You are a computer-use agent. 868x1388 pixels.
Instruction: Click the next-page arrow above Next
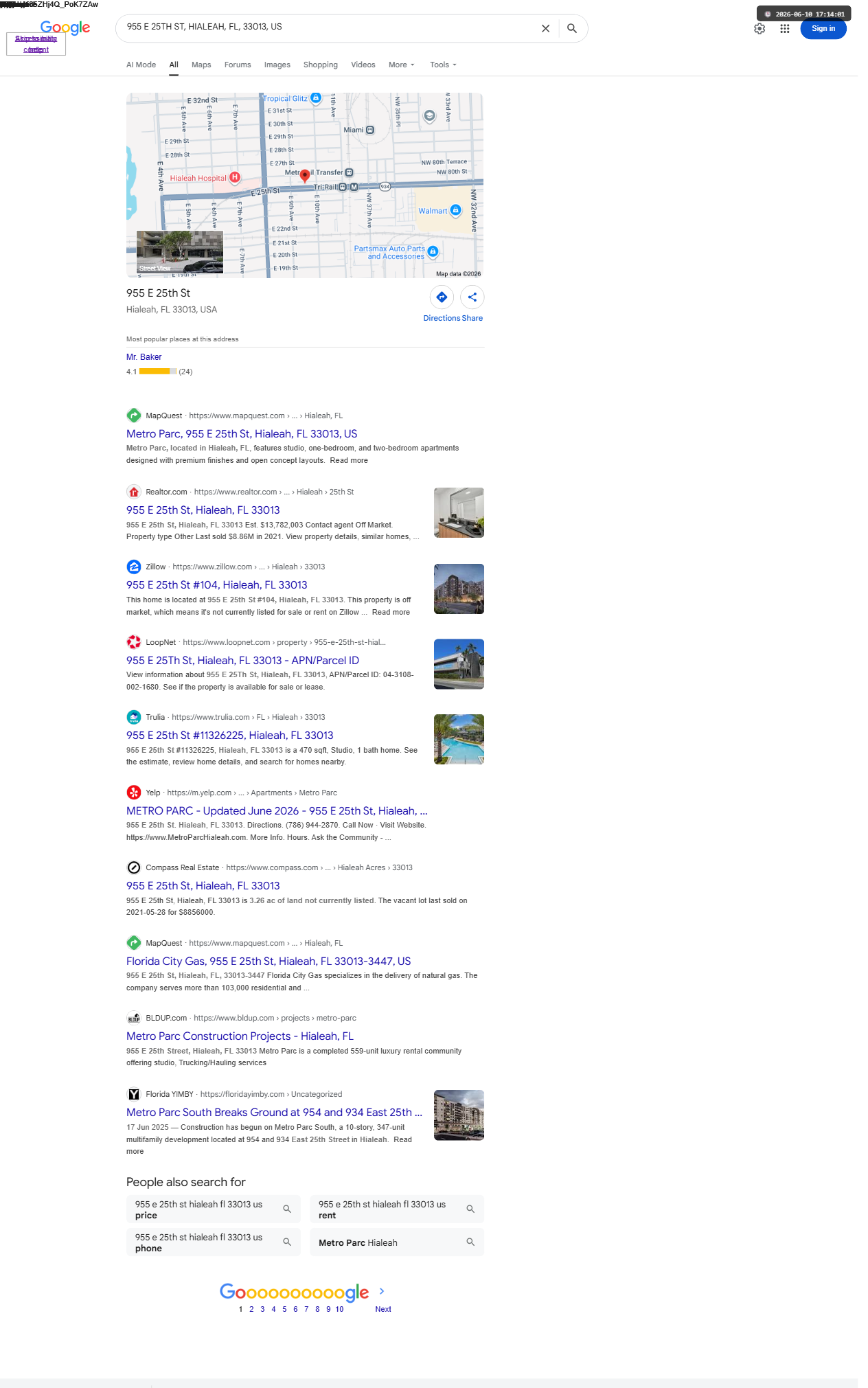382,1291
